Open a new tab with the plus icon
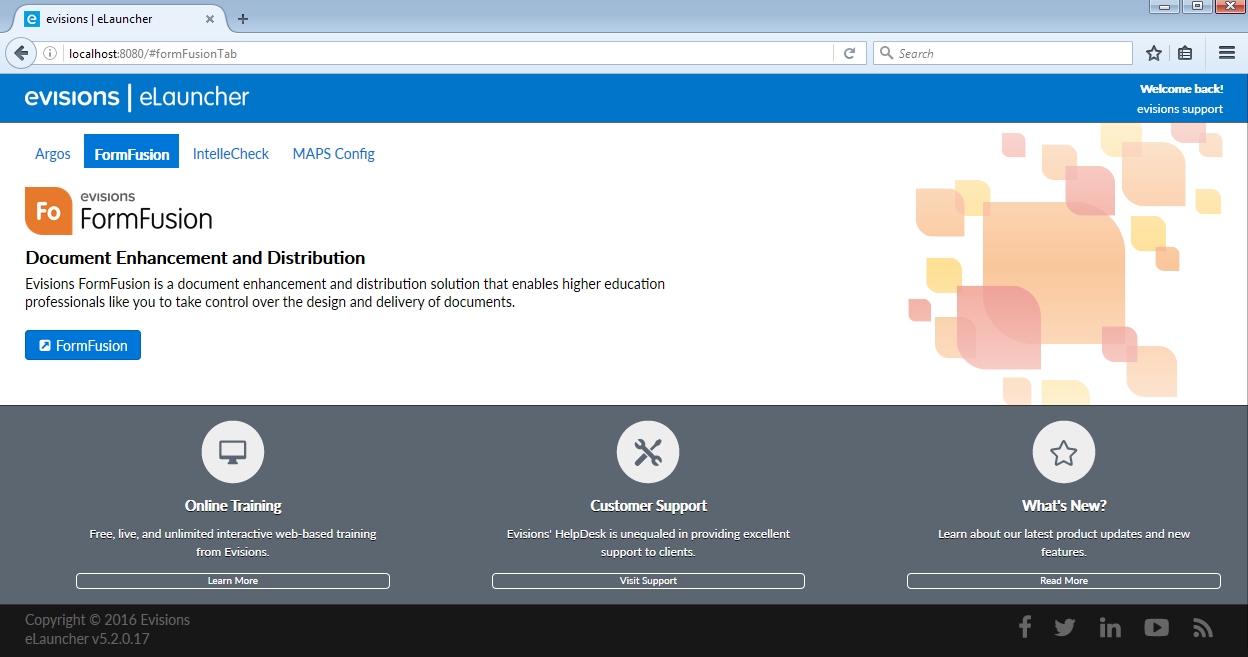Viewport: 1248px width, 657px height. 243,19
